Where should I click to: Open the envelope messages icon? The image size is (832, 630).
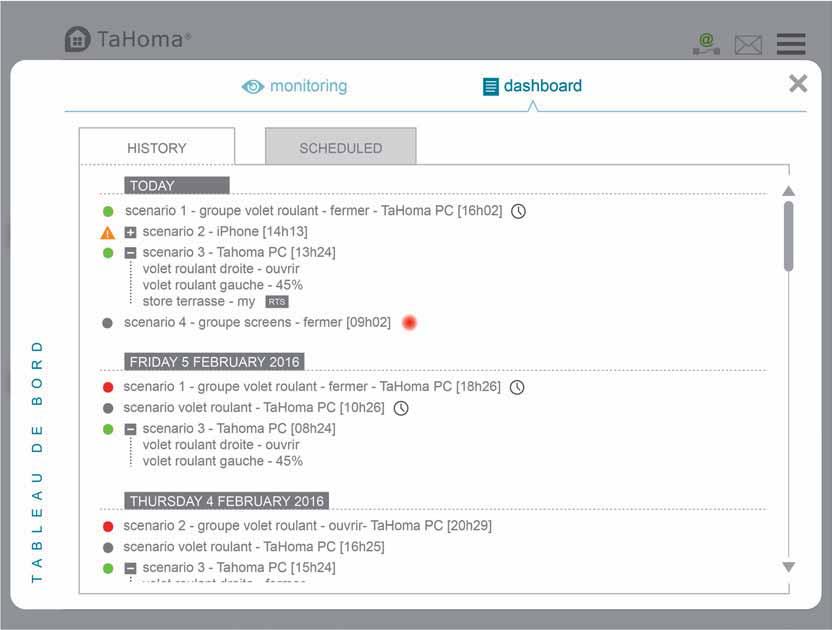(748, 45)
